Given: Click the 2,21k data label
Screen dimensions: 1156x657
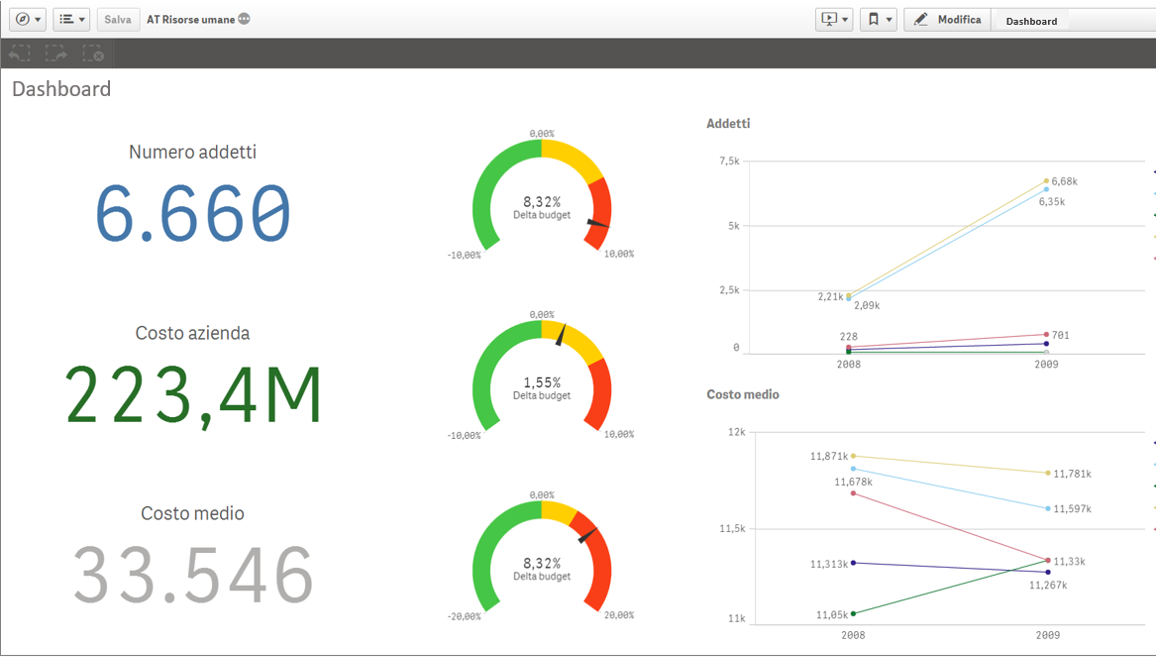Looking at the screenshot, I should (830, 296).
